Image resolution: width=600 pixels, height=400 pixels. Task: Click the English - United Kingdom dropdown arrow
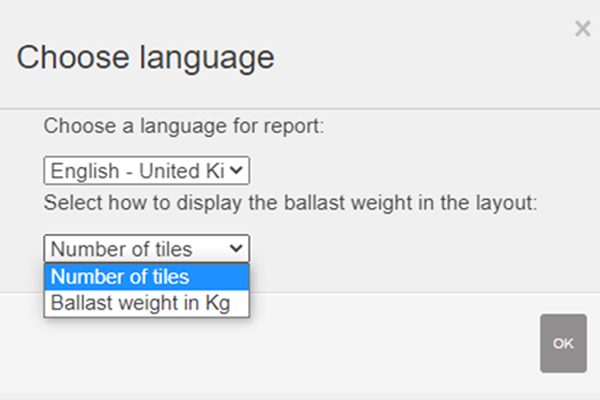(237, 171)
